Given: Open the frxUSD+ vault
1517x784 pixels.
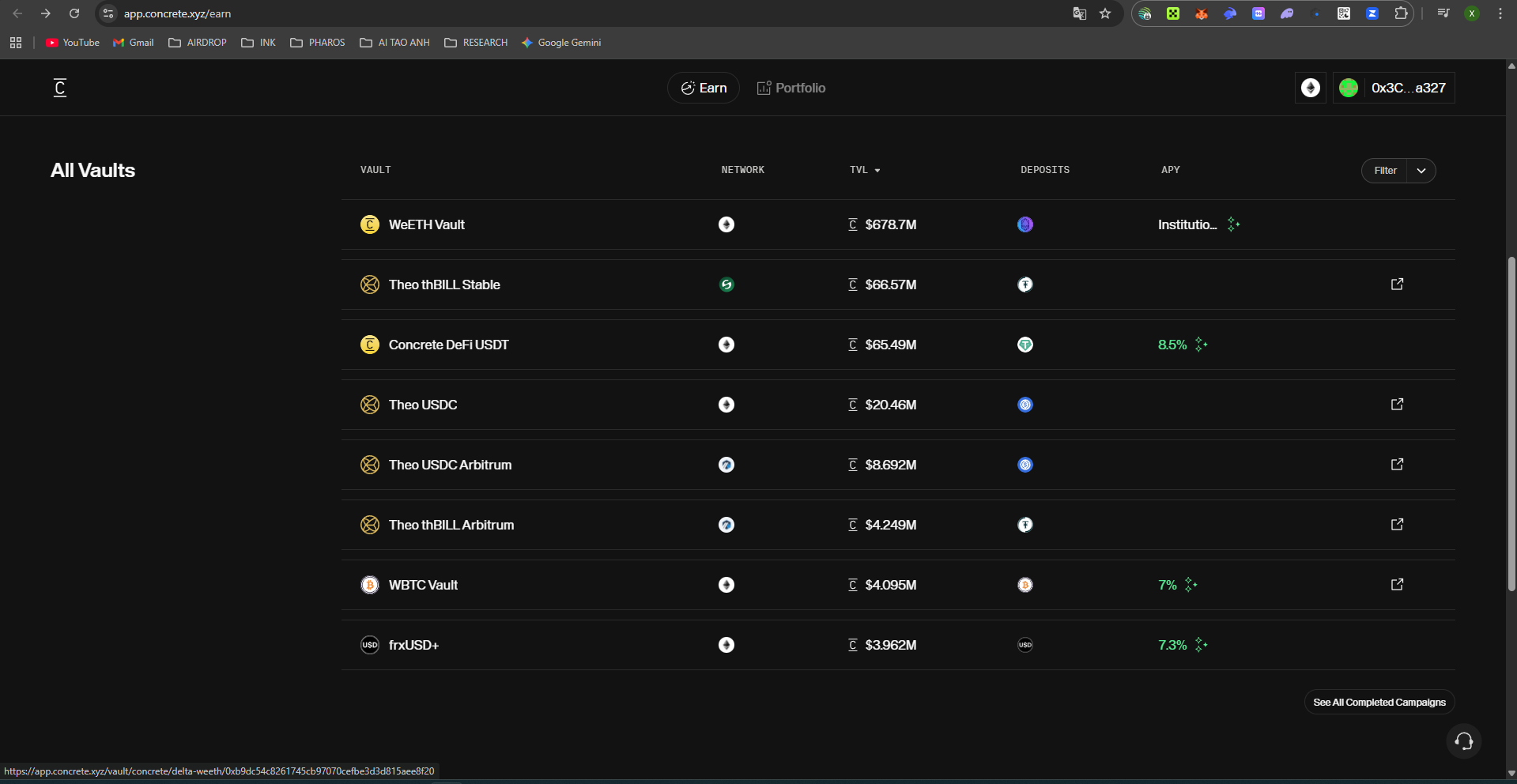Looking at the screenshot, I should tap(898, 645).
